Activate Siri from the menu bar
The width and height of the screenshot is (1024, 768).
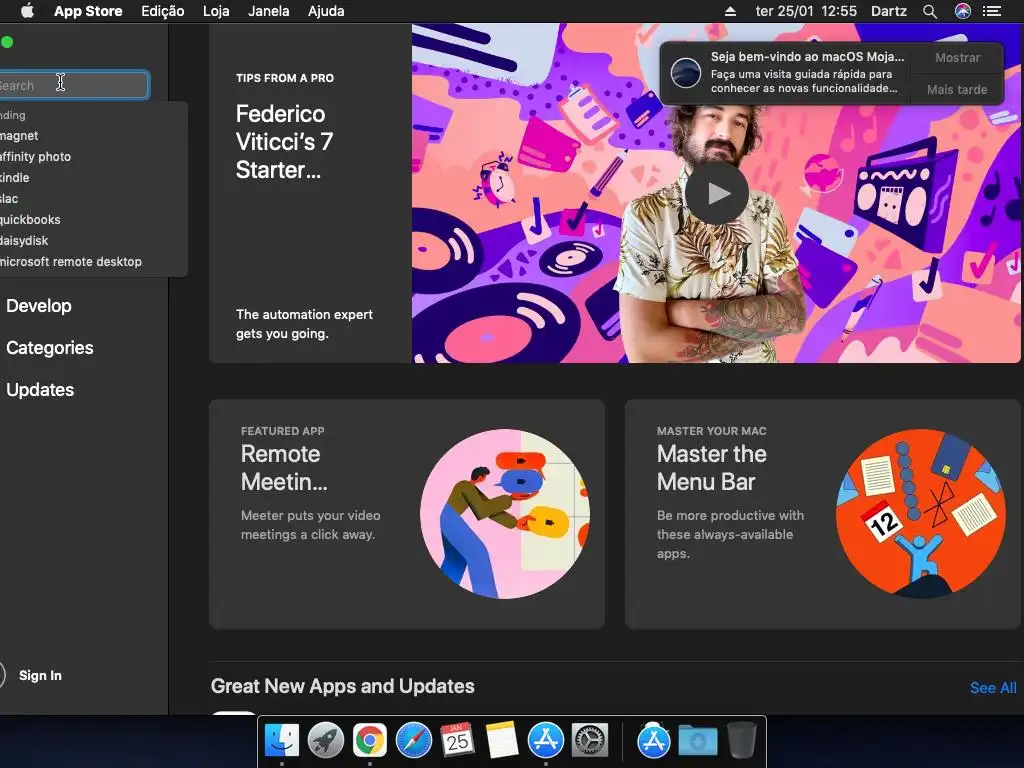point(963,11)
